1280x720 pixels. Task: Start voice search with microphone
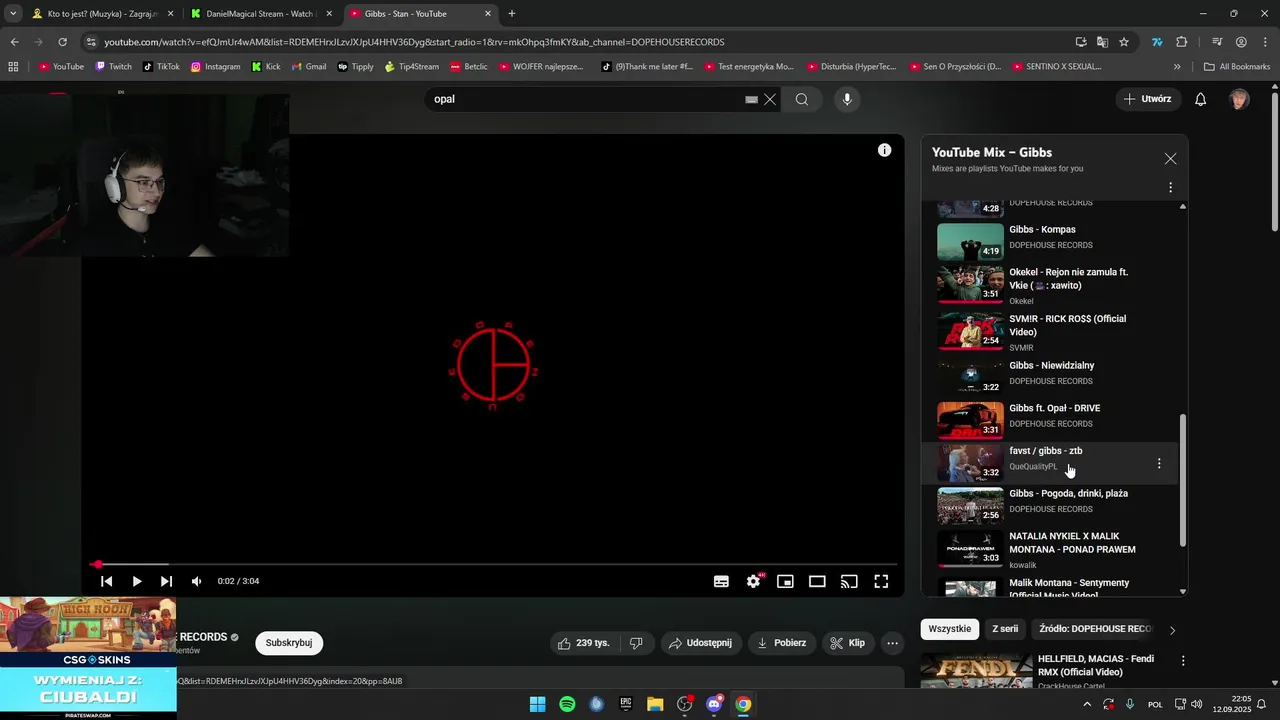pyautogui.click(x=847, y=99)
